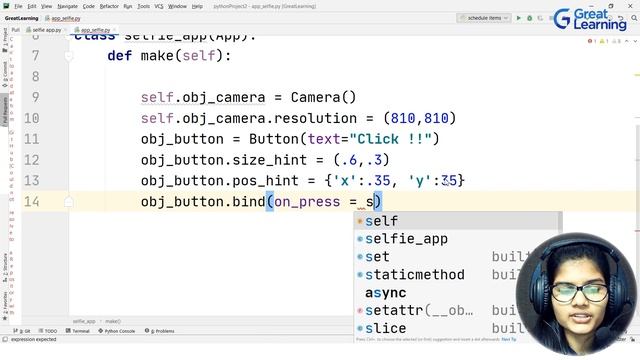Click line number 9 in gutter
This screenshot has height=360, width=640.
tap(36, 97)
